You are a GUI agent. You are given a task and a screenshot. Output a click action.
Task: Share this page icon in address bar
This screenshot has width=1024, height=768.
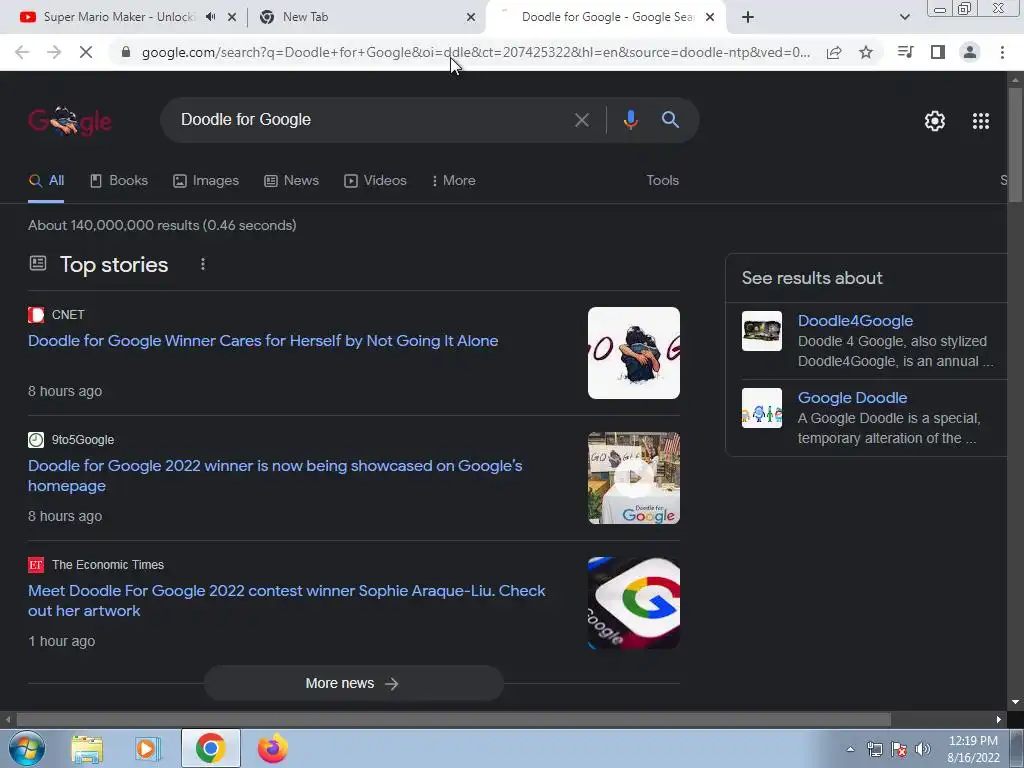[834, 52]
